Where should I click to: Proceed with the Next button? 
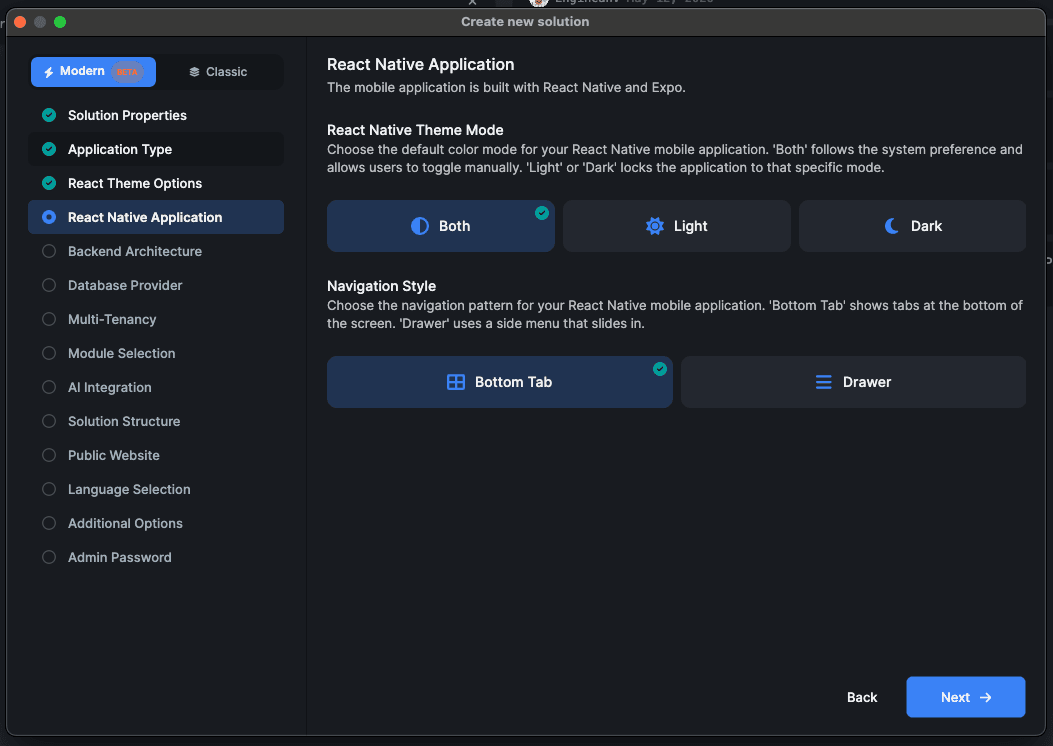(x=966, y=697)
